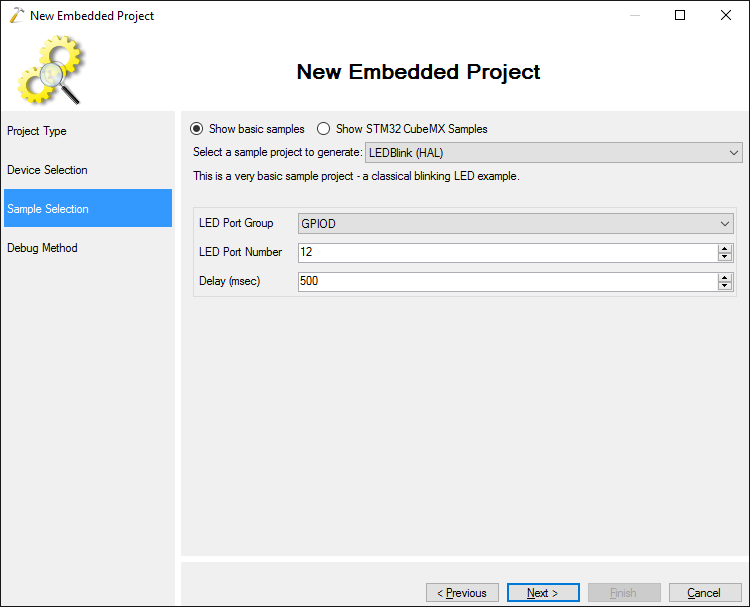Select Show STM32 CubeMX Samples radio button
The width and height of the screenshot is (750, 607).
click(x=323, y=129)
